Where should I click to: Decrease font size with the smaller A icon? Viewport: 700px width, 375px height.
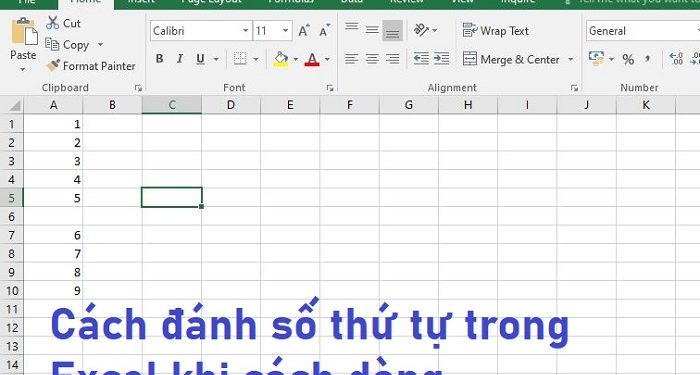[x=325, y=31]
